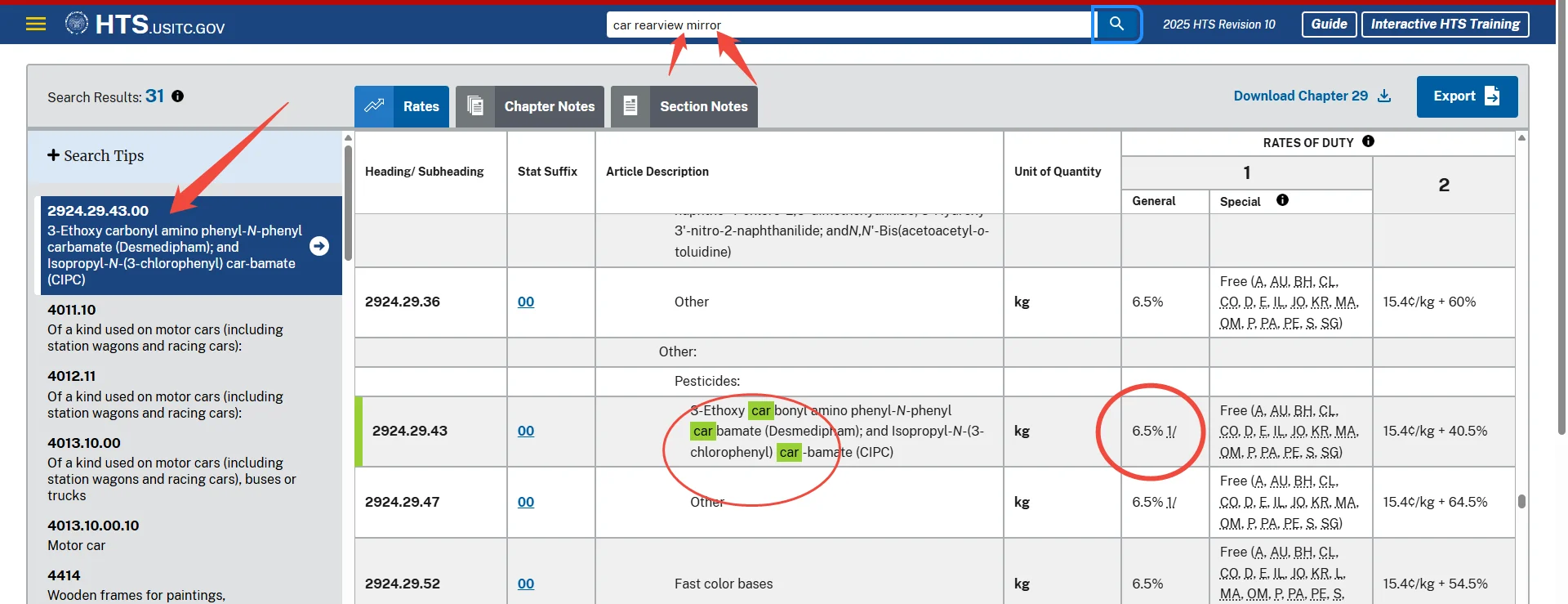
Task: Open the Section Notes tab
Action: tap(684, 106)
